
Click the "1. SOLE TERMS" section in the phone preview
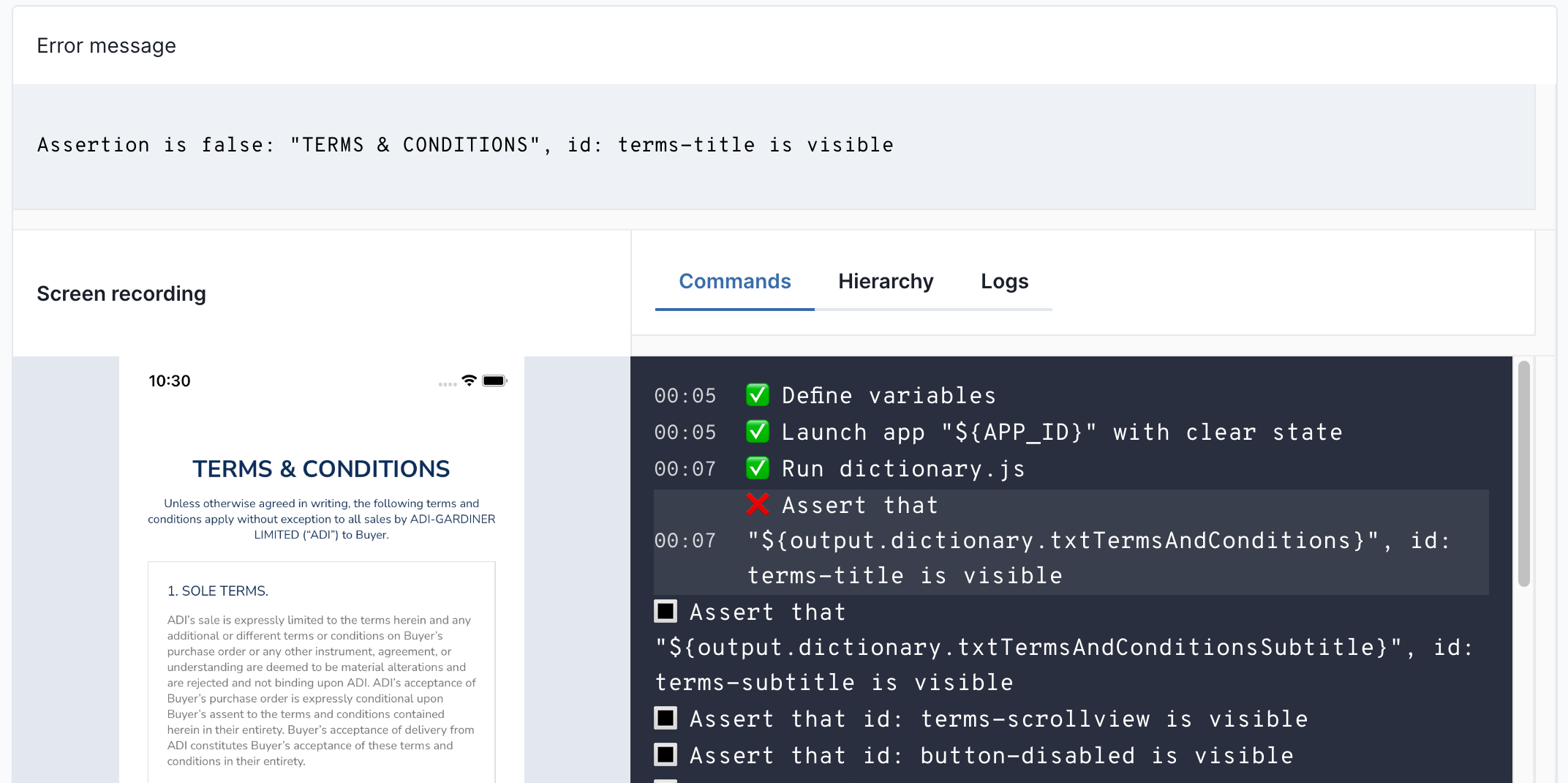(x=218, y=590)
